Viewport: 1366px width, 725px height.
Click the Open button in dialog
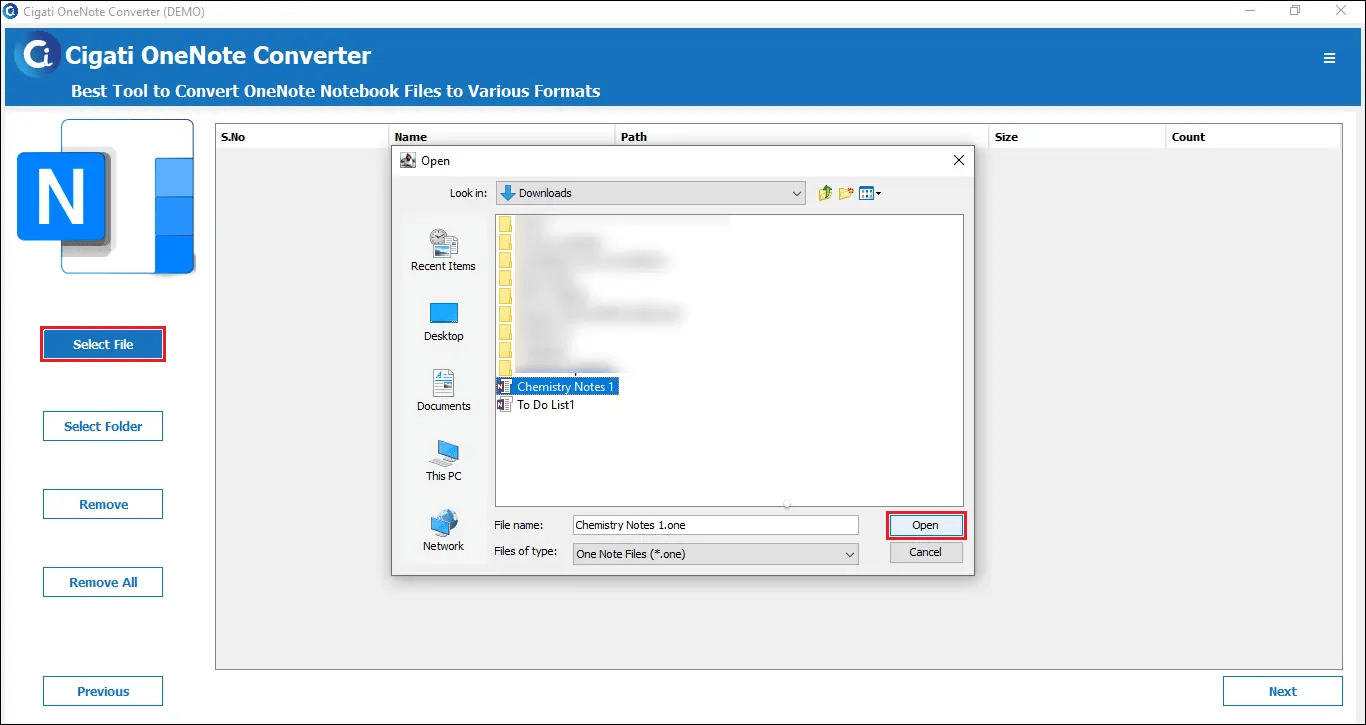click(925, 525)
